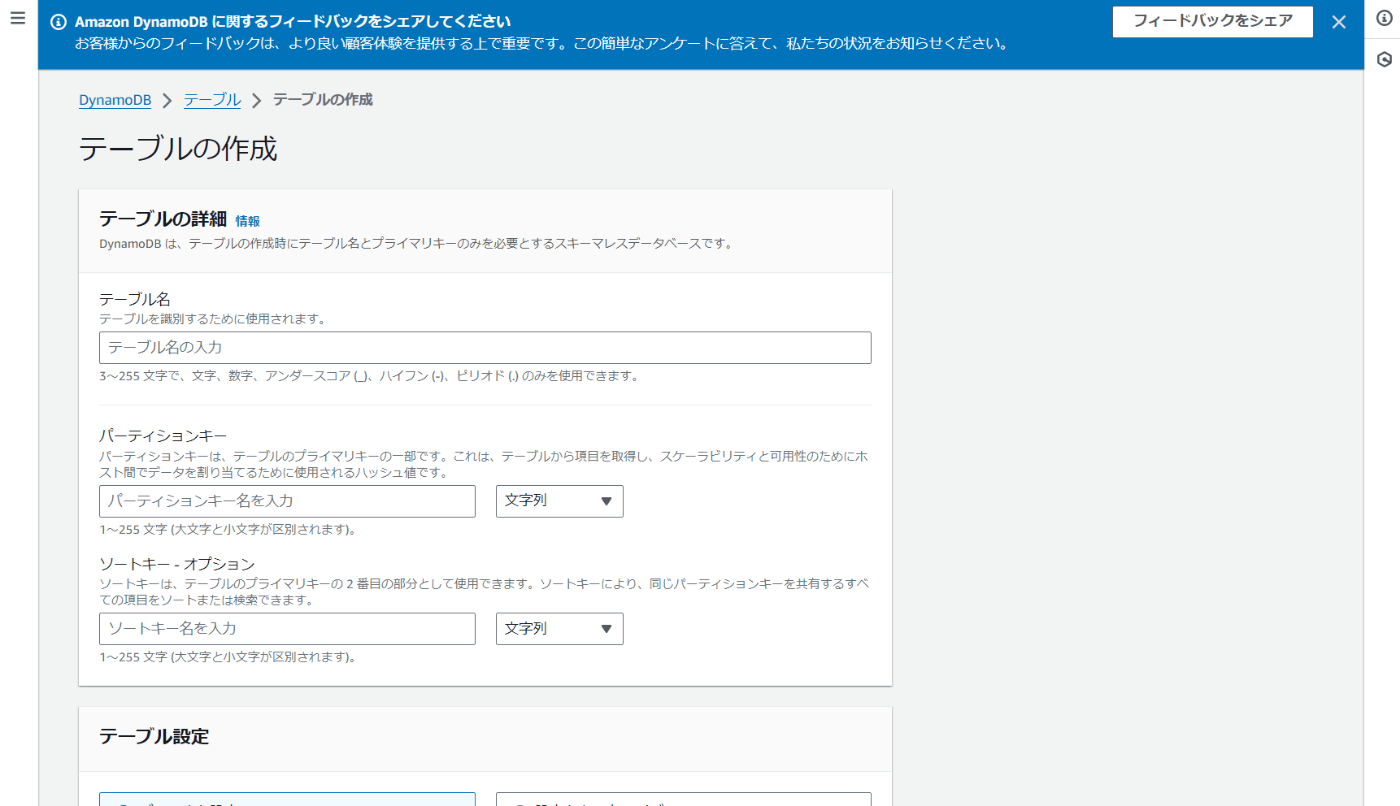The image size is (1400, 806).
Task: Click the パーティションキー名を入力 field
Action: 287,501
